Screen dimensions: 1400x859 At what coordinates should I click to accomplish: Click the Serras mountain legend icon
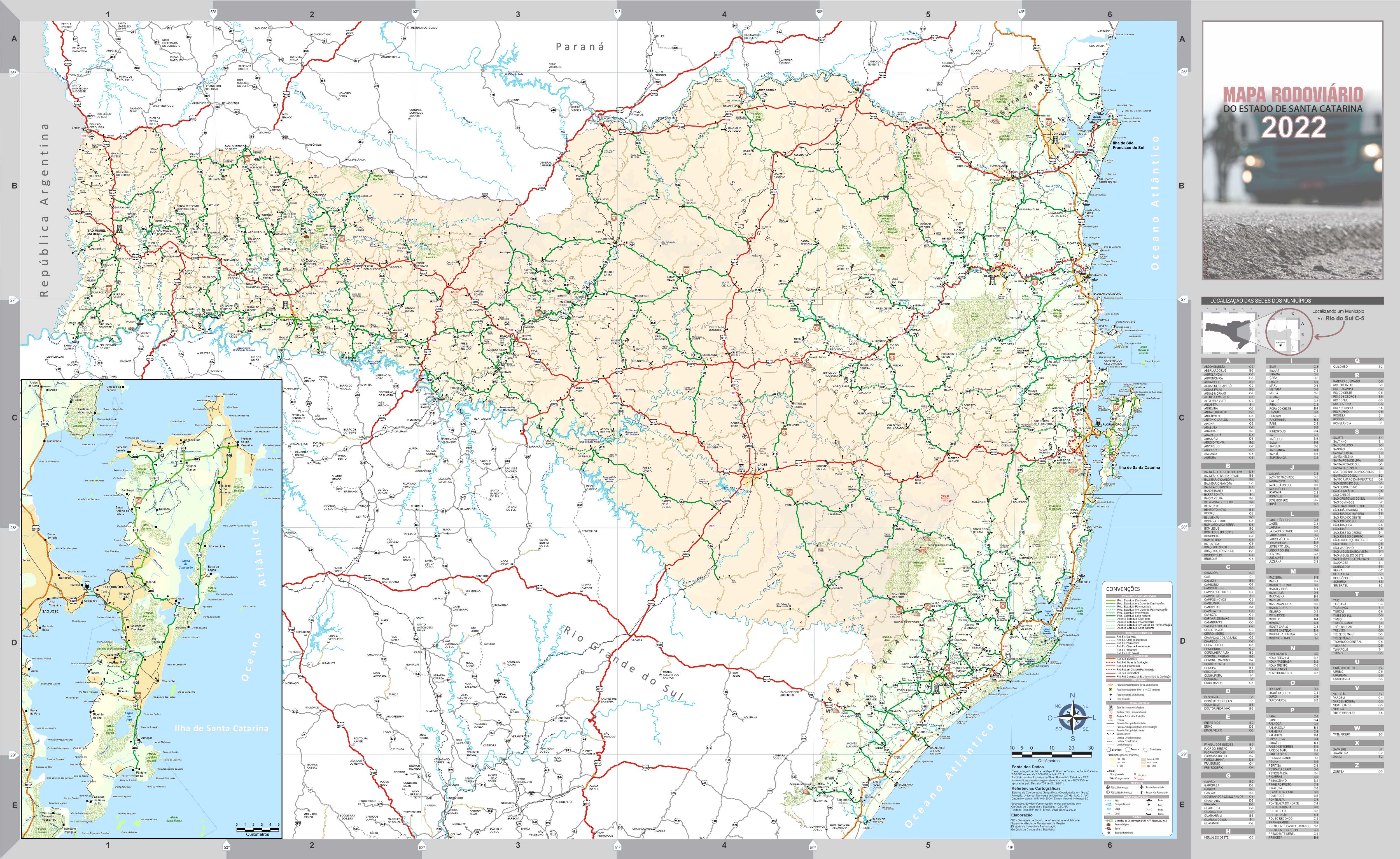tap(1109, 829)
